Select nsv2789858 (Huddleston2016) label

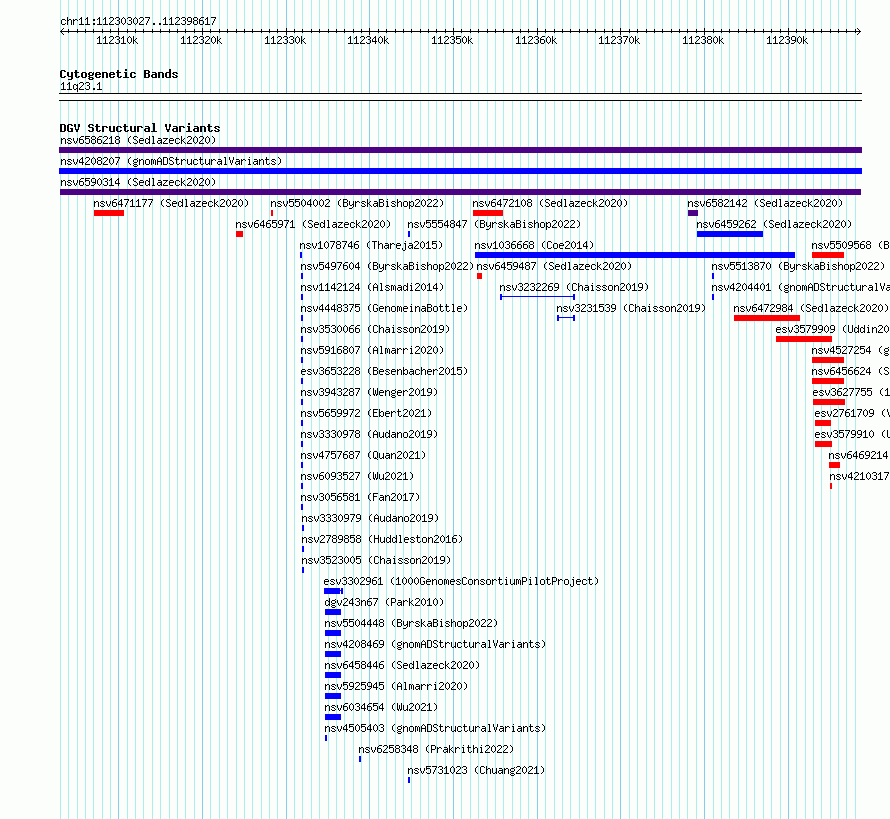382,539
